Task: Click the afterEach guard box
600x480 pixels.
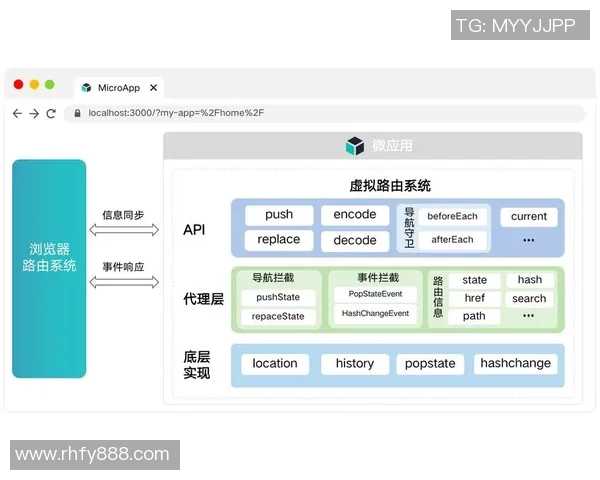Action: pyautogui.click(x=452, y=240)
